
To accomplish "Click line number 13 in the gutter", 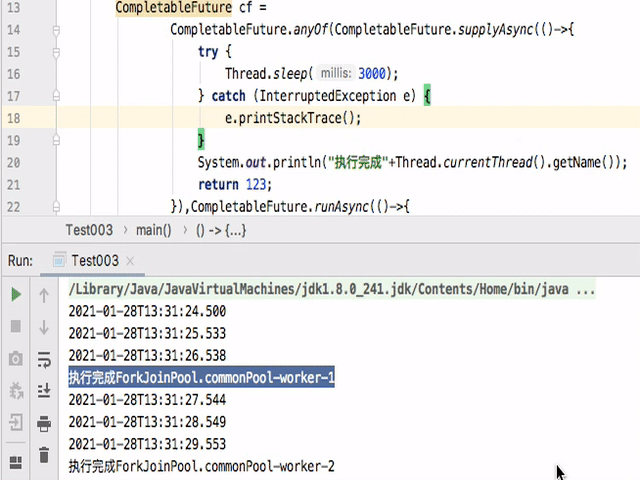I will click(x=13, y=7).
